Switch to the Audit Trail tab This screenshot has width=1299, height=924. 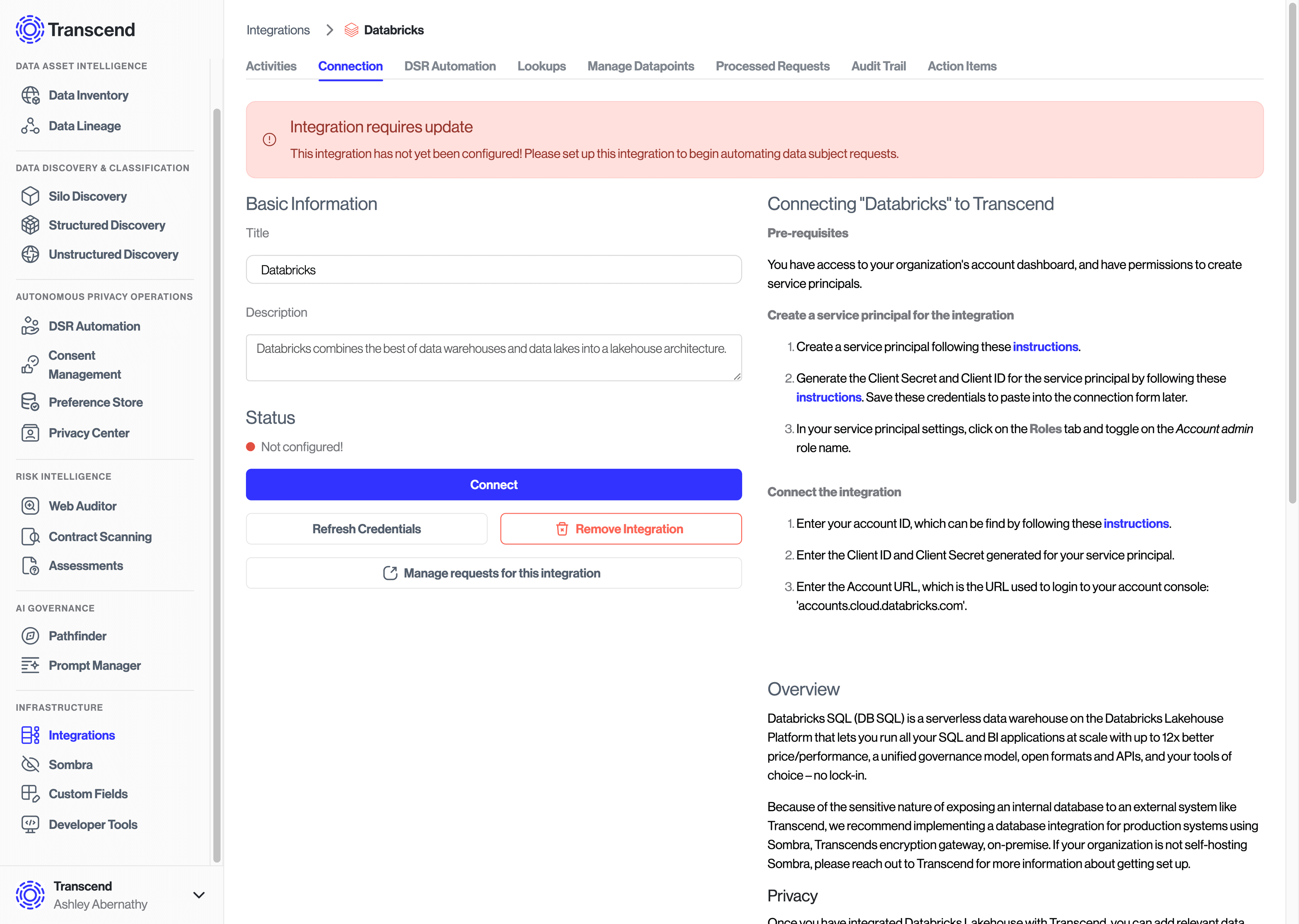(x=878, y=66)
